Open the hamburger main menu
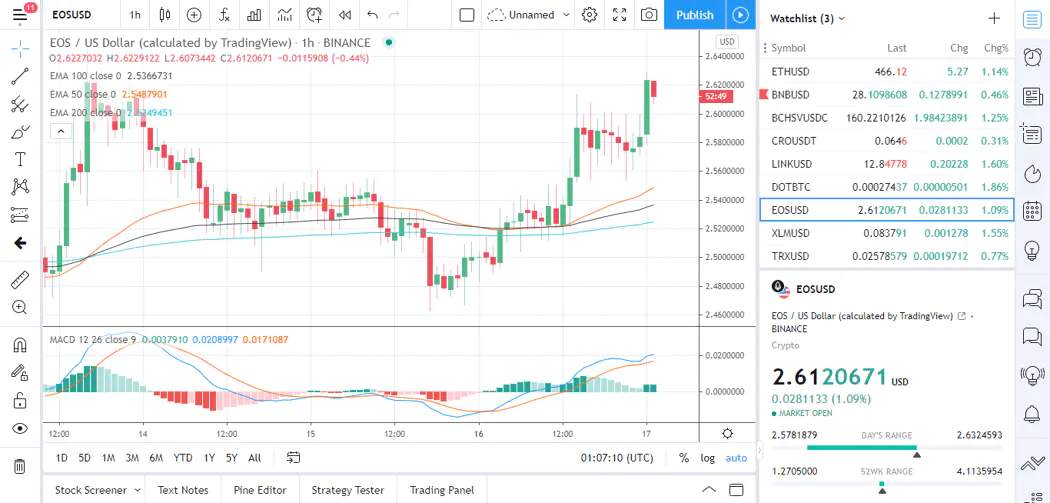Image resolution: width=1050 pixels, height=503 pixels. coord(20,15)
